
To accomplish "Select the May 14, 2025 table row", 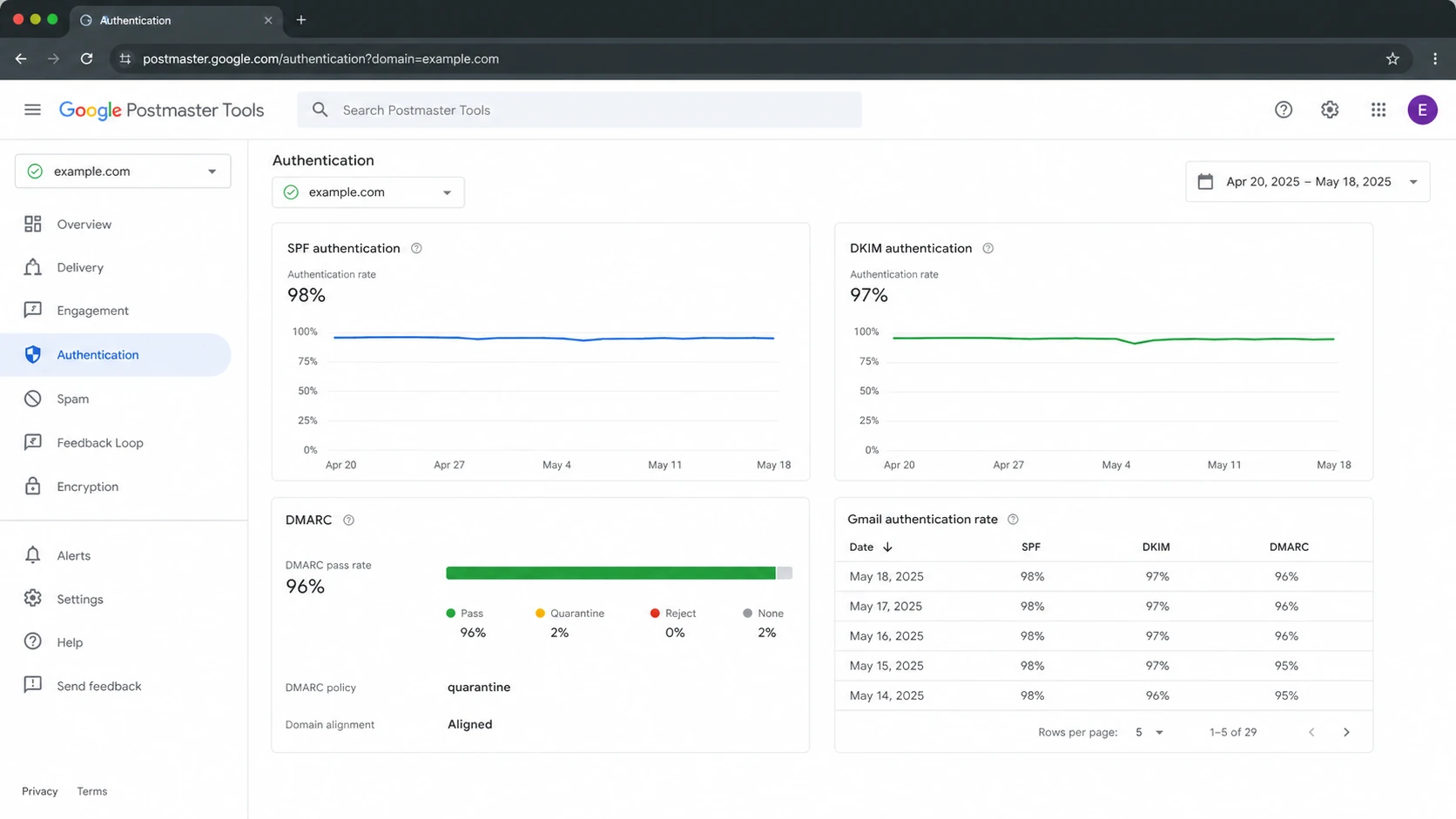I will [1103, 695].
